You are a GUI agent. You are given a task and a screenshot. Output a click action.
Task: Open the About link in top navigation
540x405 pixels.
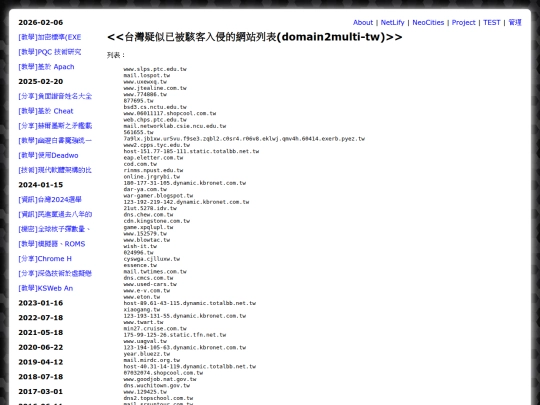(363, 22)
